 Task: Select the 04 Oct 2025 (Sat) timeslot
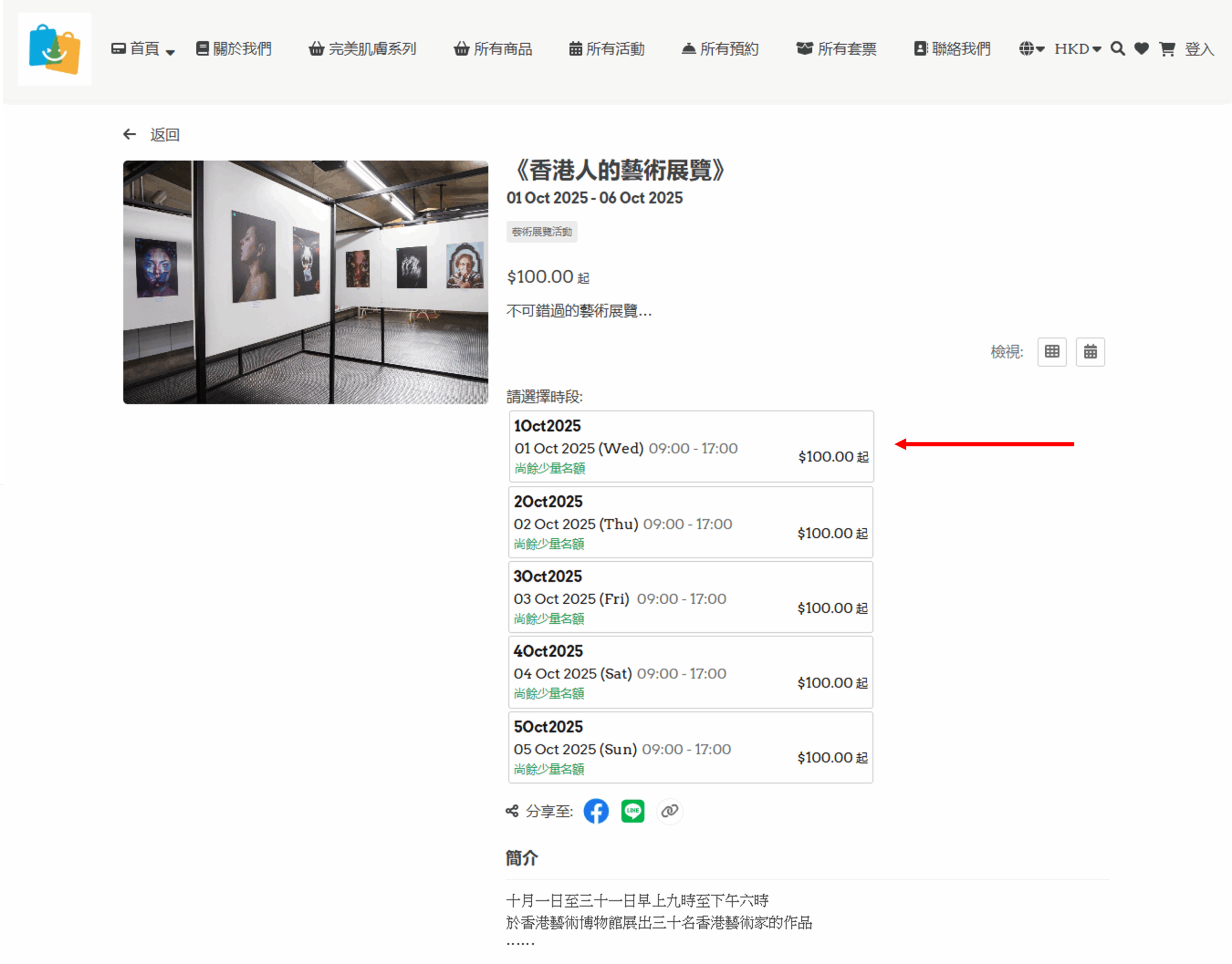pos(691,672)
